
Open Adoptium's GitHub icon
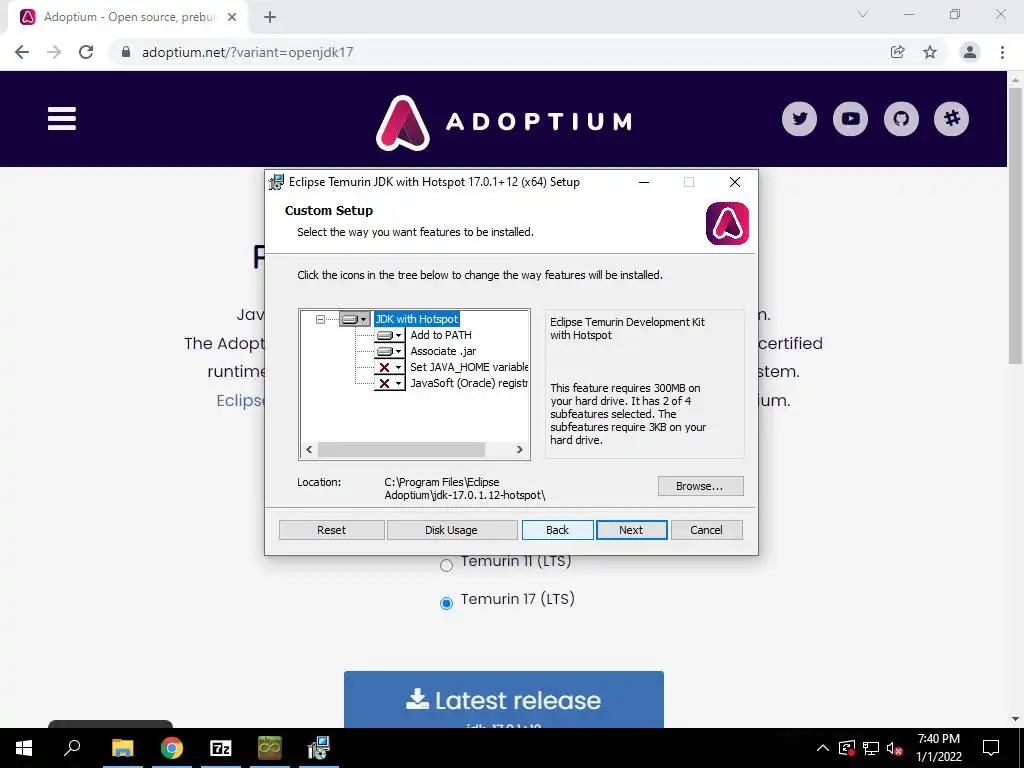tap(901, 119)
